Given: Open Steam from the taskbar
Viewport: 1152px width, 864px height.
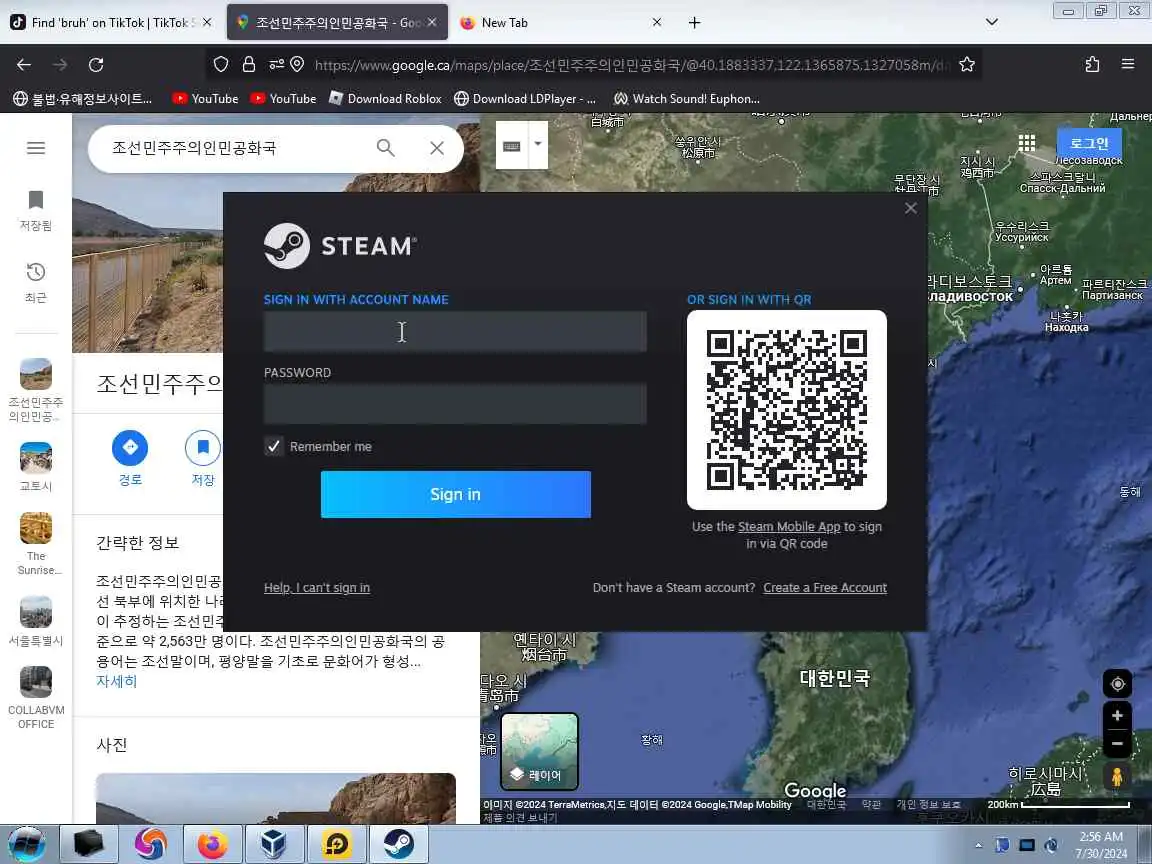Looking at the screenshot, I should coord(398,844).
